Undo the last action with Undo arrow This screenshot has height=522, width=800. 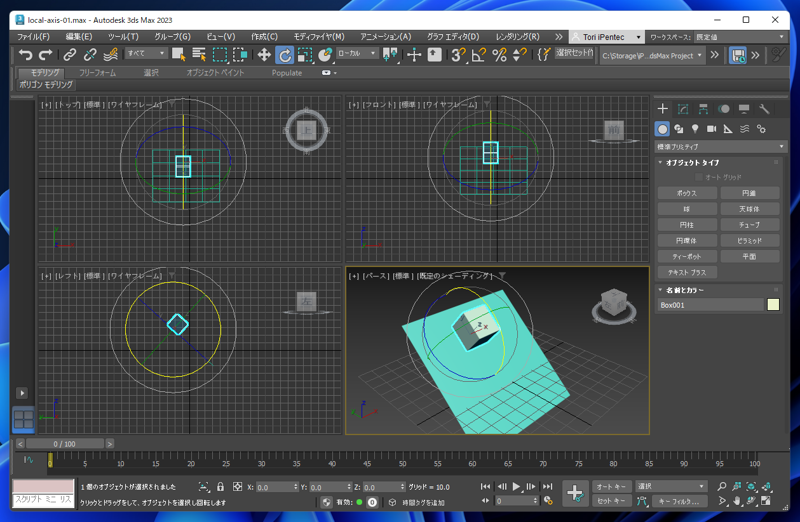click(x=25, y=55)
